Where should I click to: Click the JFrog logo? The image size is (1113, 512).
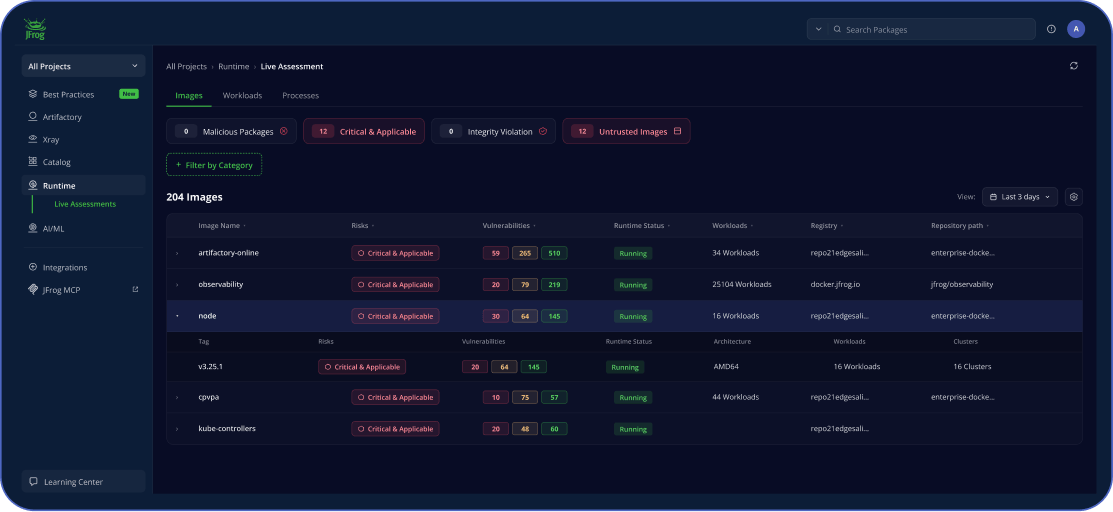click(x=34, y=29)
